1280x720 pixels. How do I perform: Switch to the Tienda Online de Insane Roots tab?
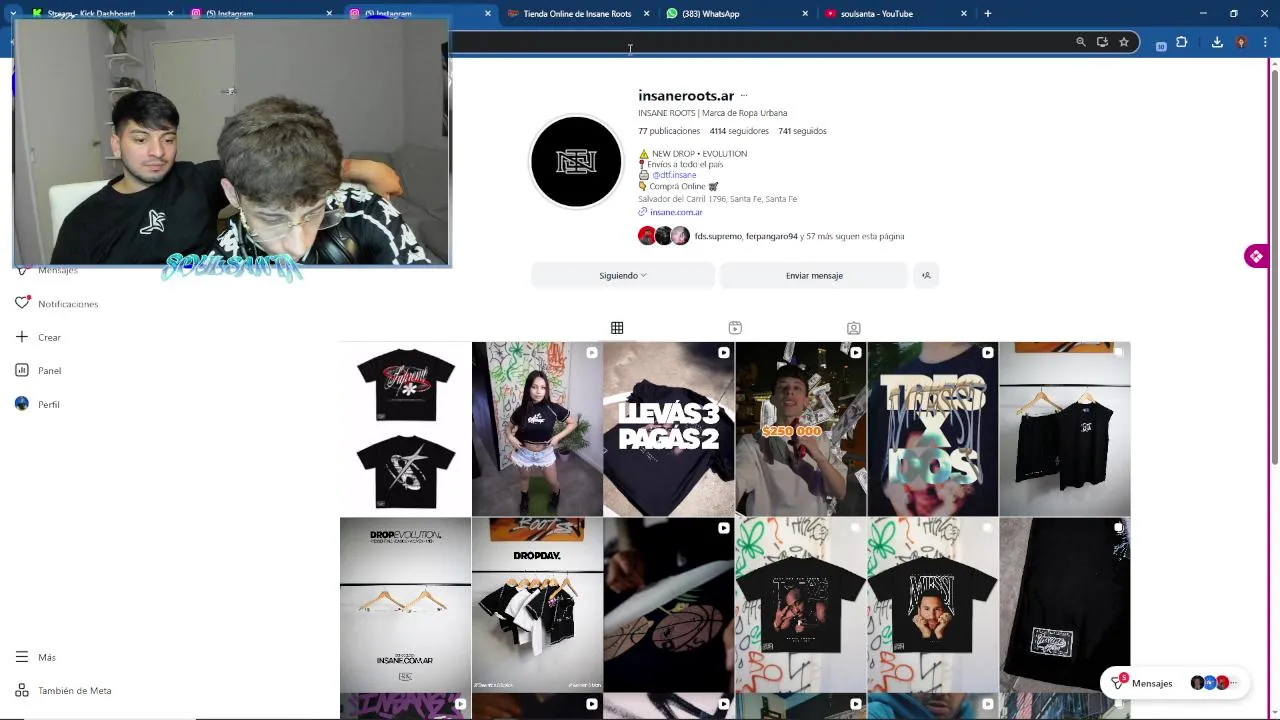tap(577, 14)
